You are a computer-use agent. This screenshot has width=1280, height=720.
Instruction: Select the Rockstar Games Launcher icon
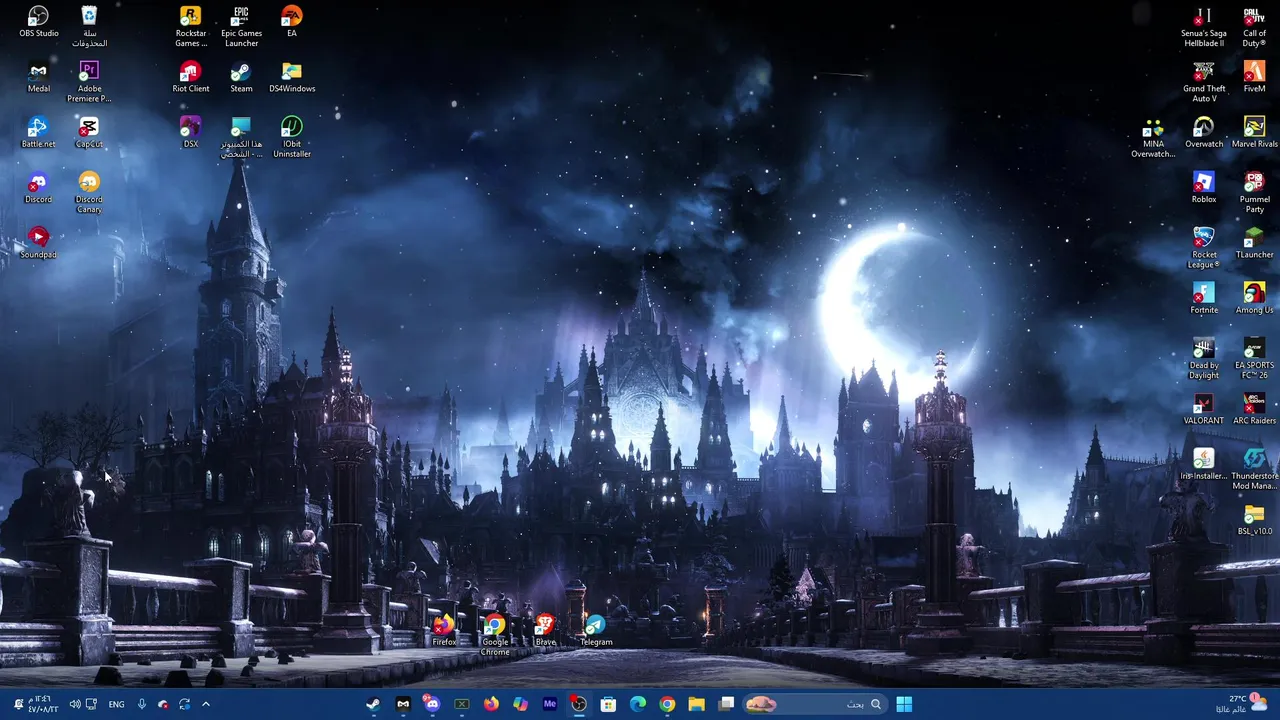190,26
